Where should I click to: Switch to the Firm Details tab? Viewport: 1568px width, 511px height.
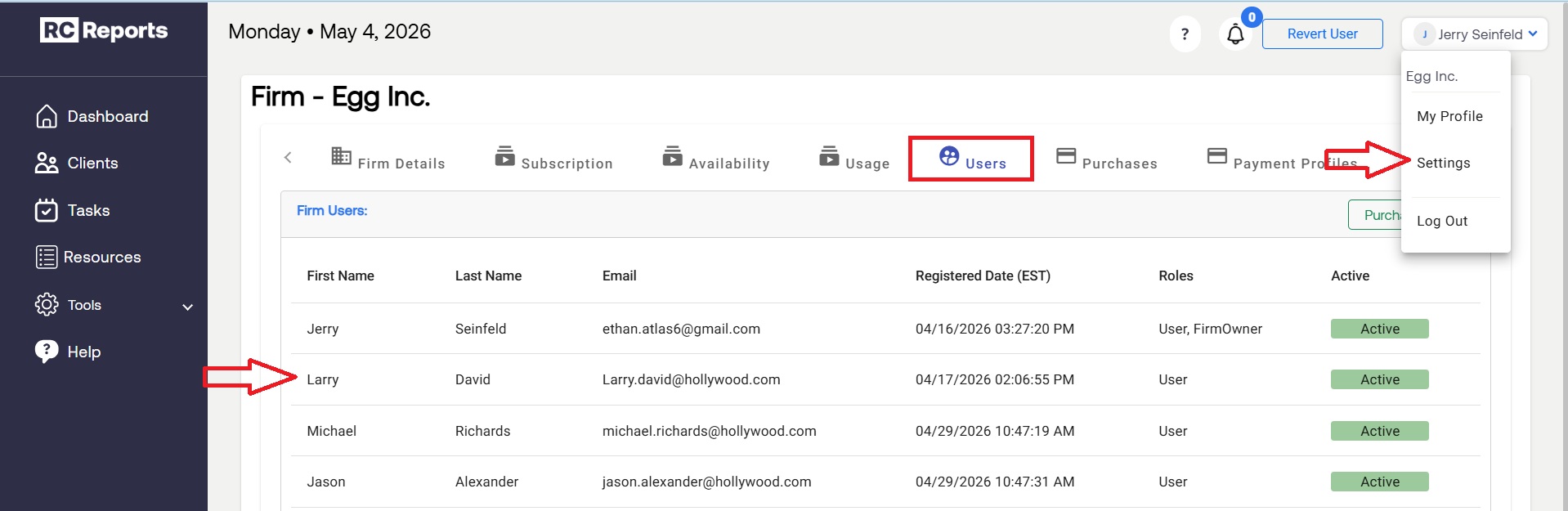click(x=388, y=157)
